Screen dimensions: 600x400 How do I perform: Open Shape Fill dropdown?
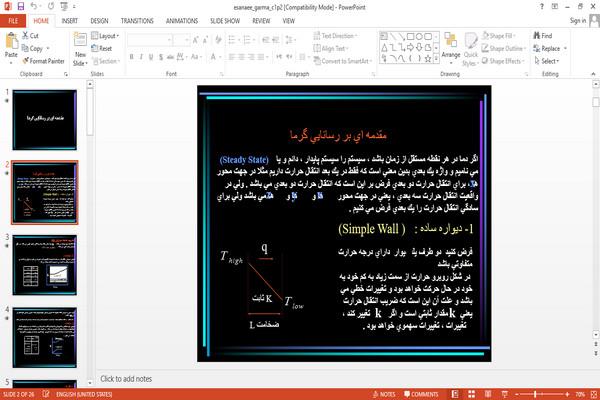499,36
